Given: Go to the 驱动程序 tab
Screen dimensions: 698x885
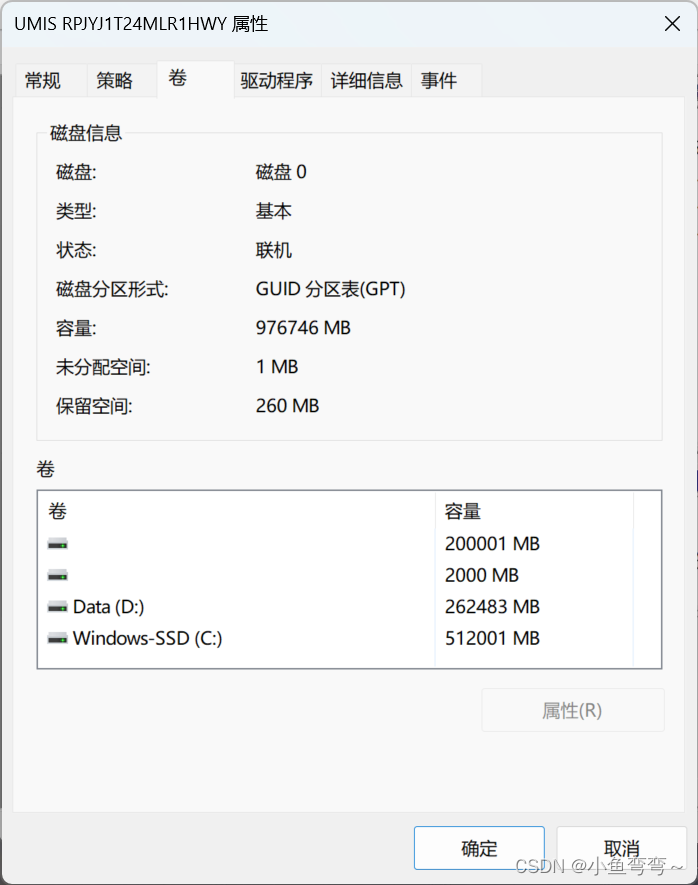Looking at the screenshot, I should 277,81.
